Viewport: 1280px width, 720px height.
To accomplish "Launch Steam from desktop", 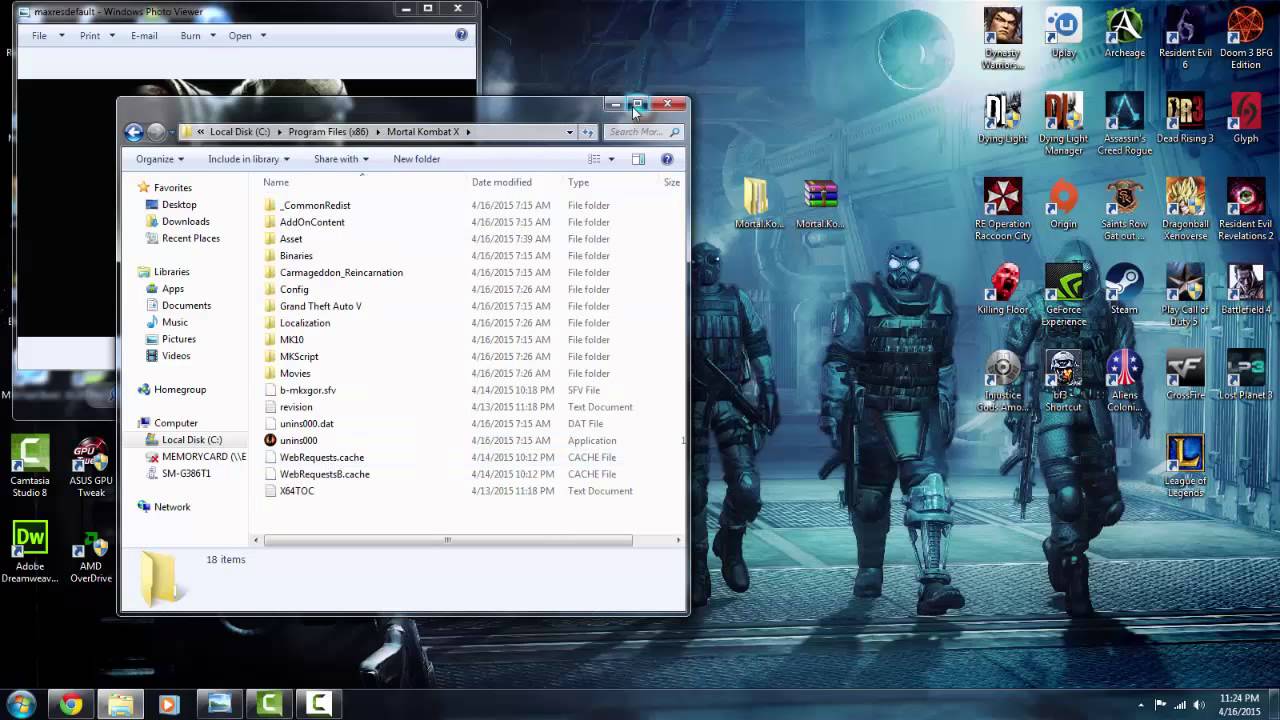I will point(1124,289).
